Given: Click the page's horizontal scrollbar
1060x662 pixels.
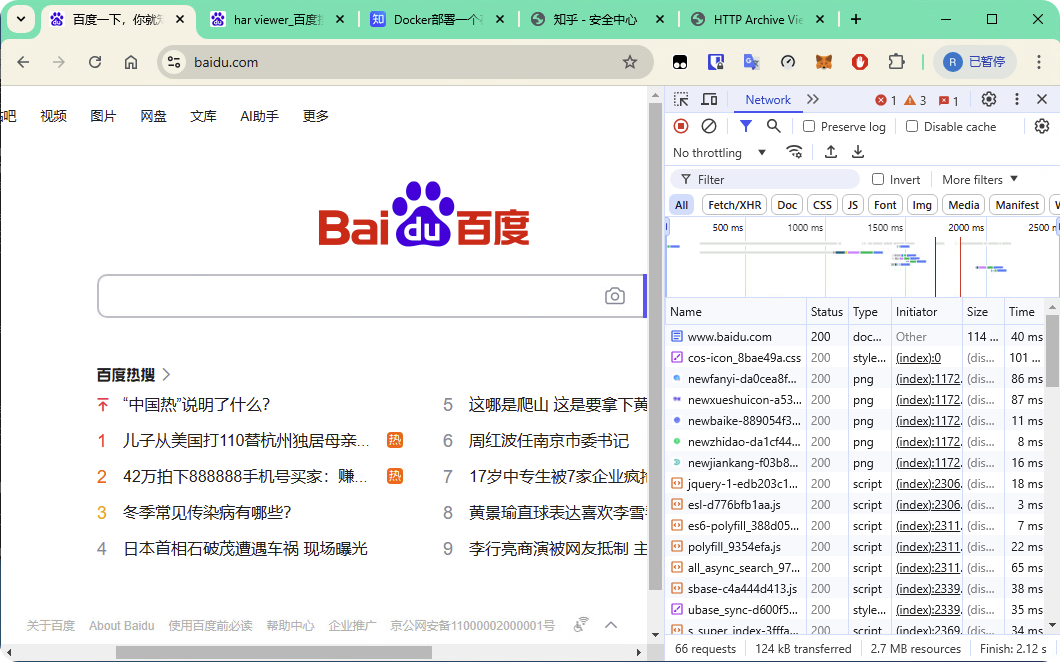Looking at the screenshot, I should click(x=274, y=652).
